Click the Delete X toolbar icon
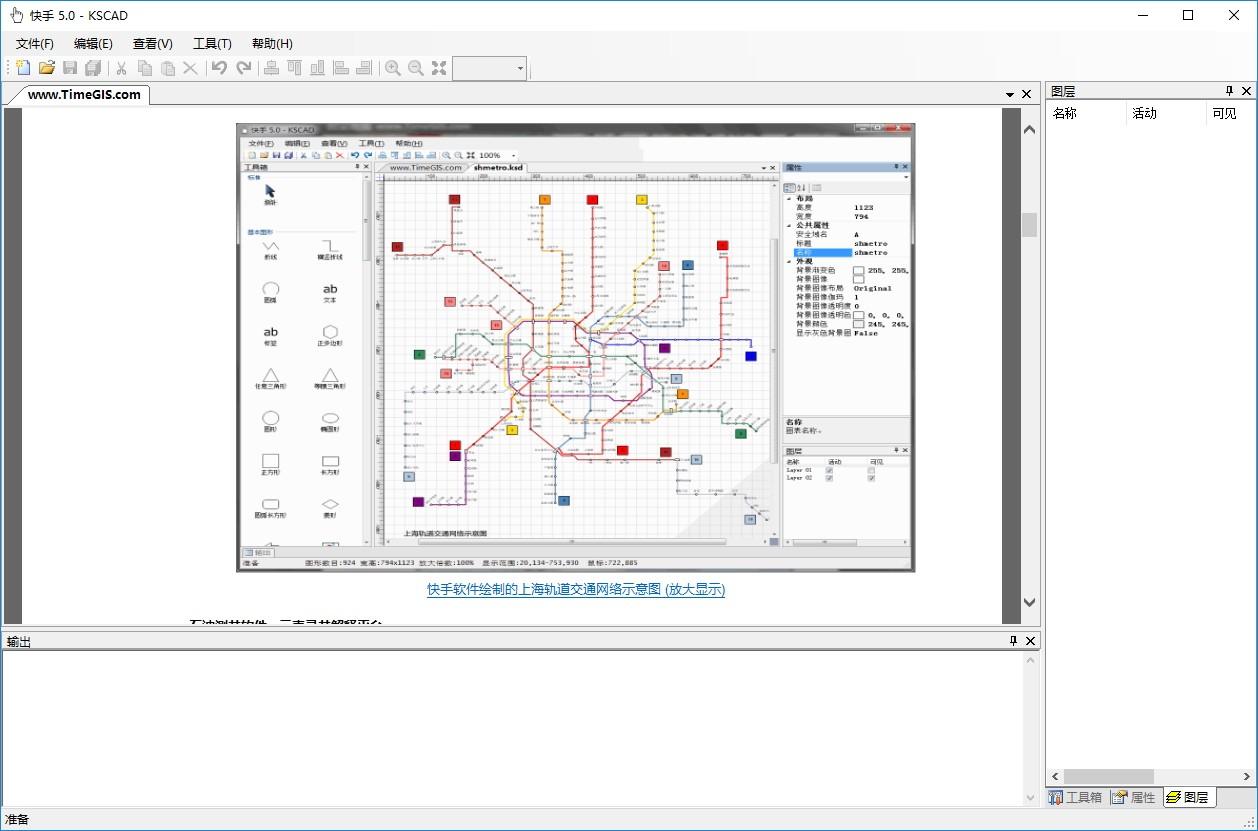 point(190,68)
